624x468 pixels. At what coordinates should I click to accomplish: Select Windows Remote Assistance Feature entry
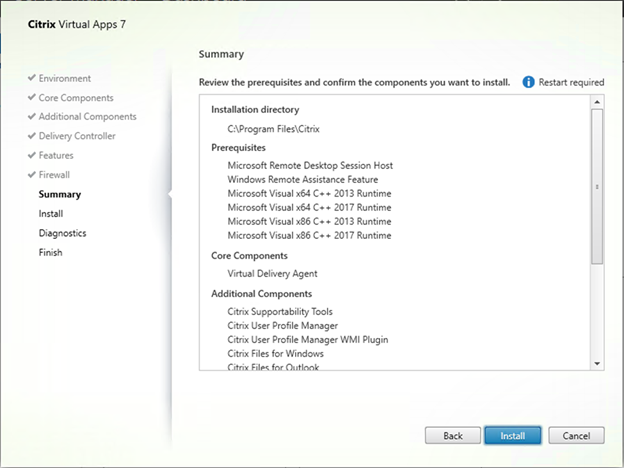click(303, 179)
